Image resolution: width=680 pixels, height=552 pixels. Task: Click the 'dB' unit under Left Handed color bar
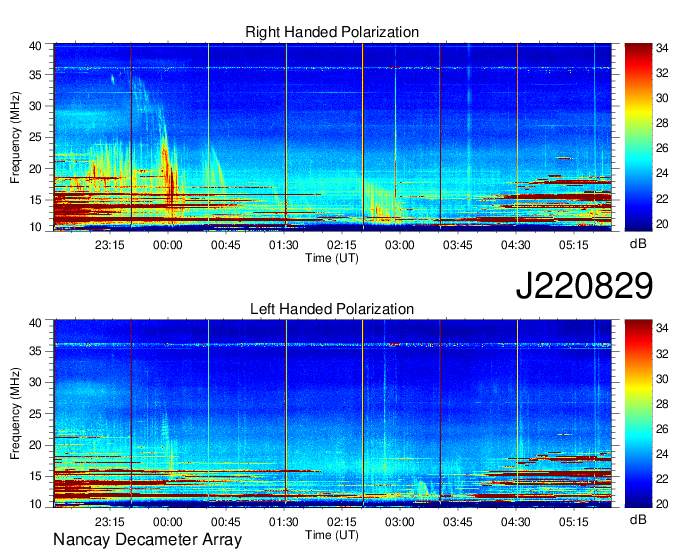(638, 519)
